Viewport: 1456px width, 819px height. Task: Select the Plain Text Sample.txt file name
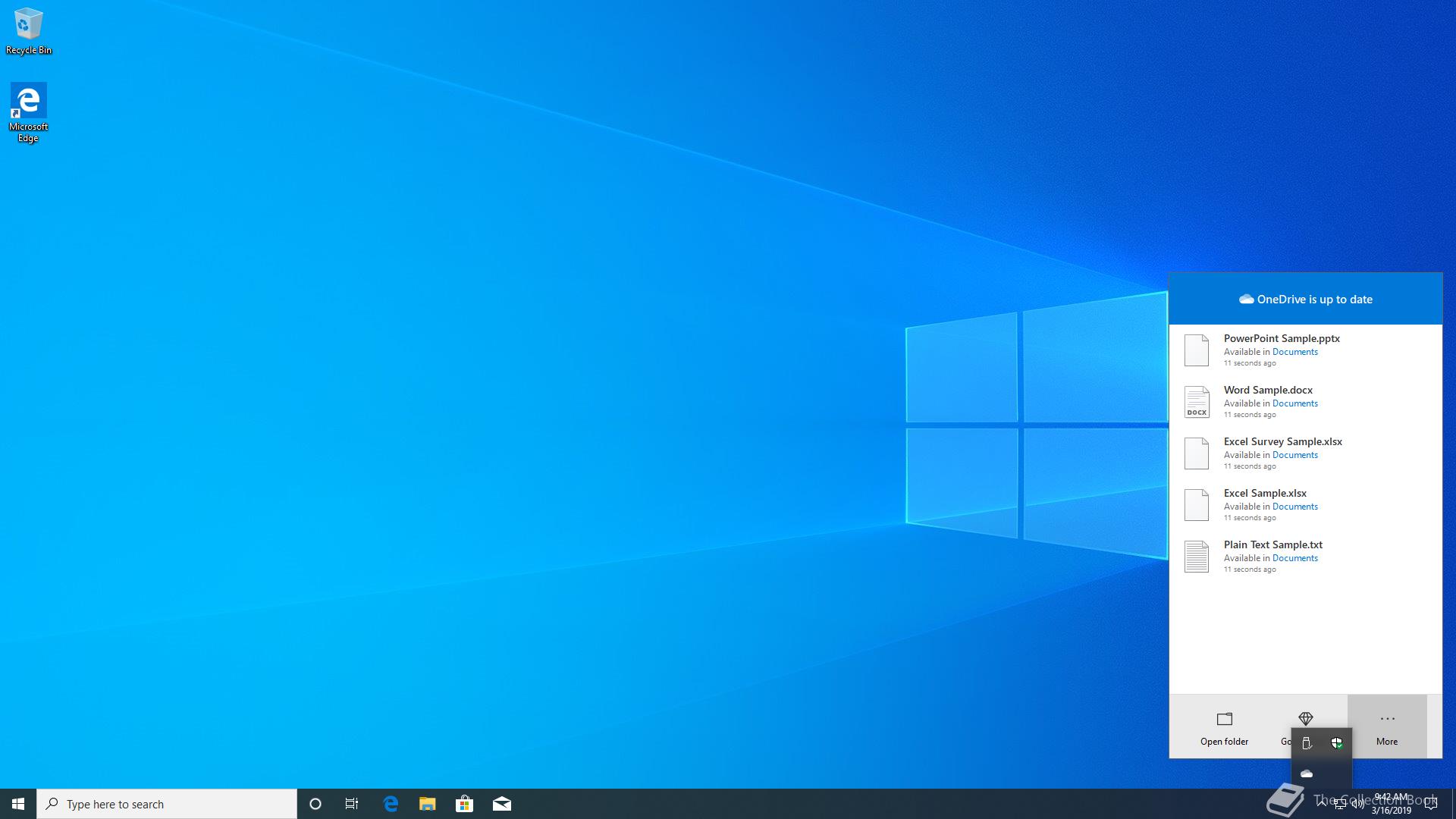pyautogui.click(x=1273, y=544)
